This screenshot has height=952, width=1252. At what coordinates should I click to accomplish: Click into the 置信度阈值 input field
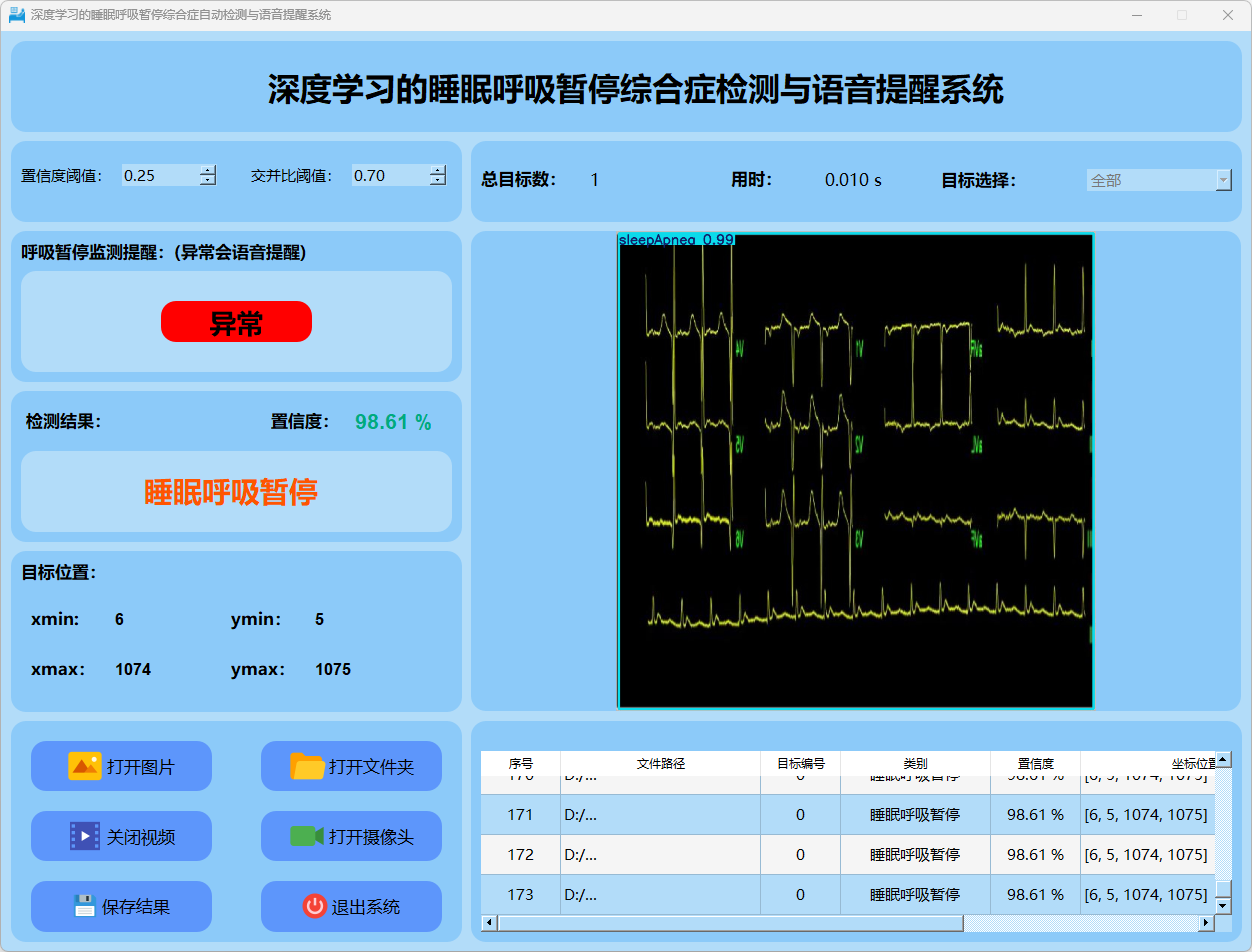click(160, 176)
